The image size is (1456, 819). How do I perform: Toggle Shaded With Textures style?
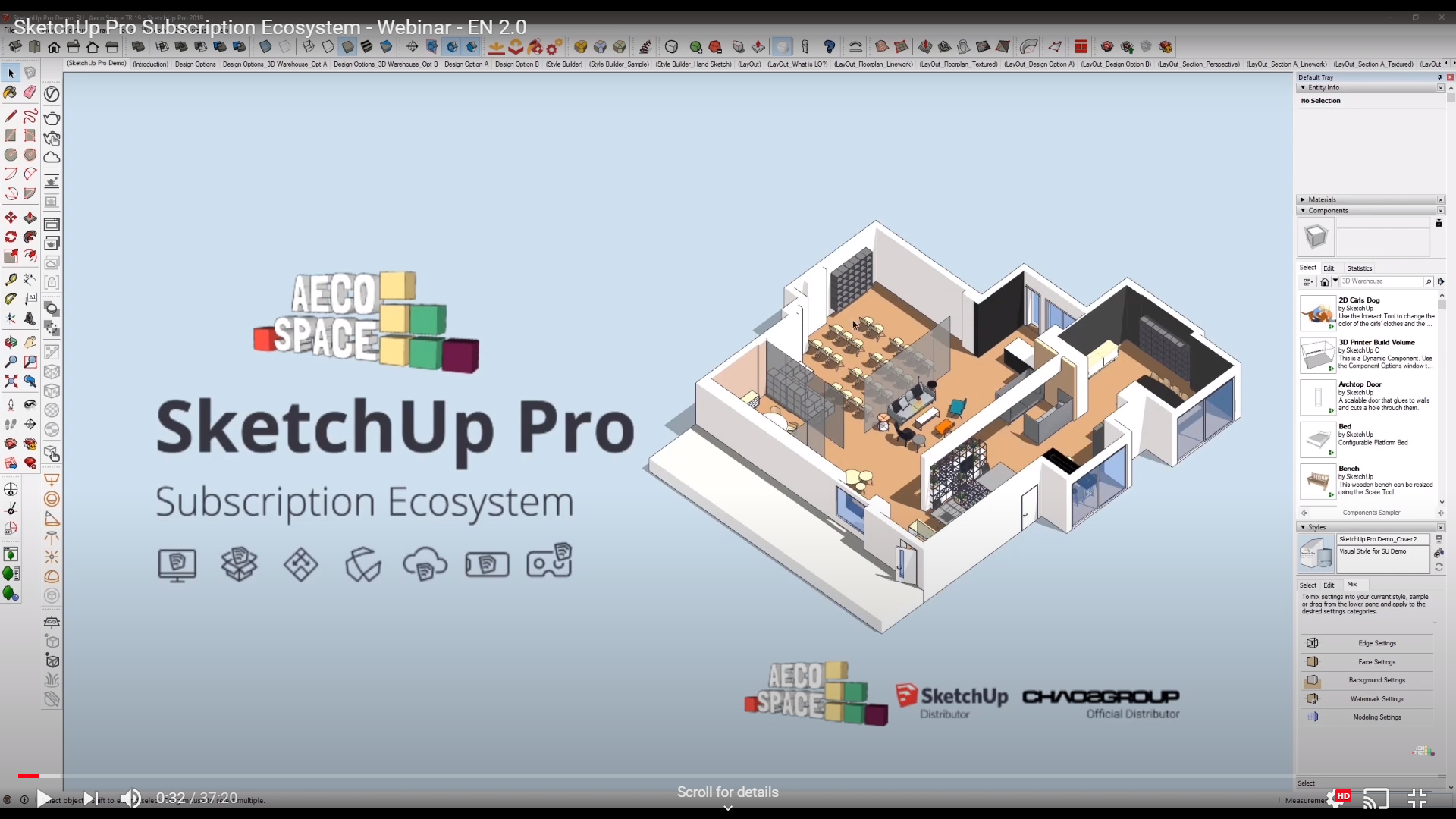[x=366, y=47]
